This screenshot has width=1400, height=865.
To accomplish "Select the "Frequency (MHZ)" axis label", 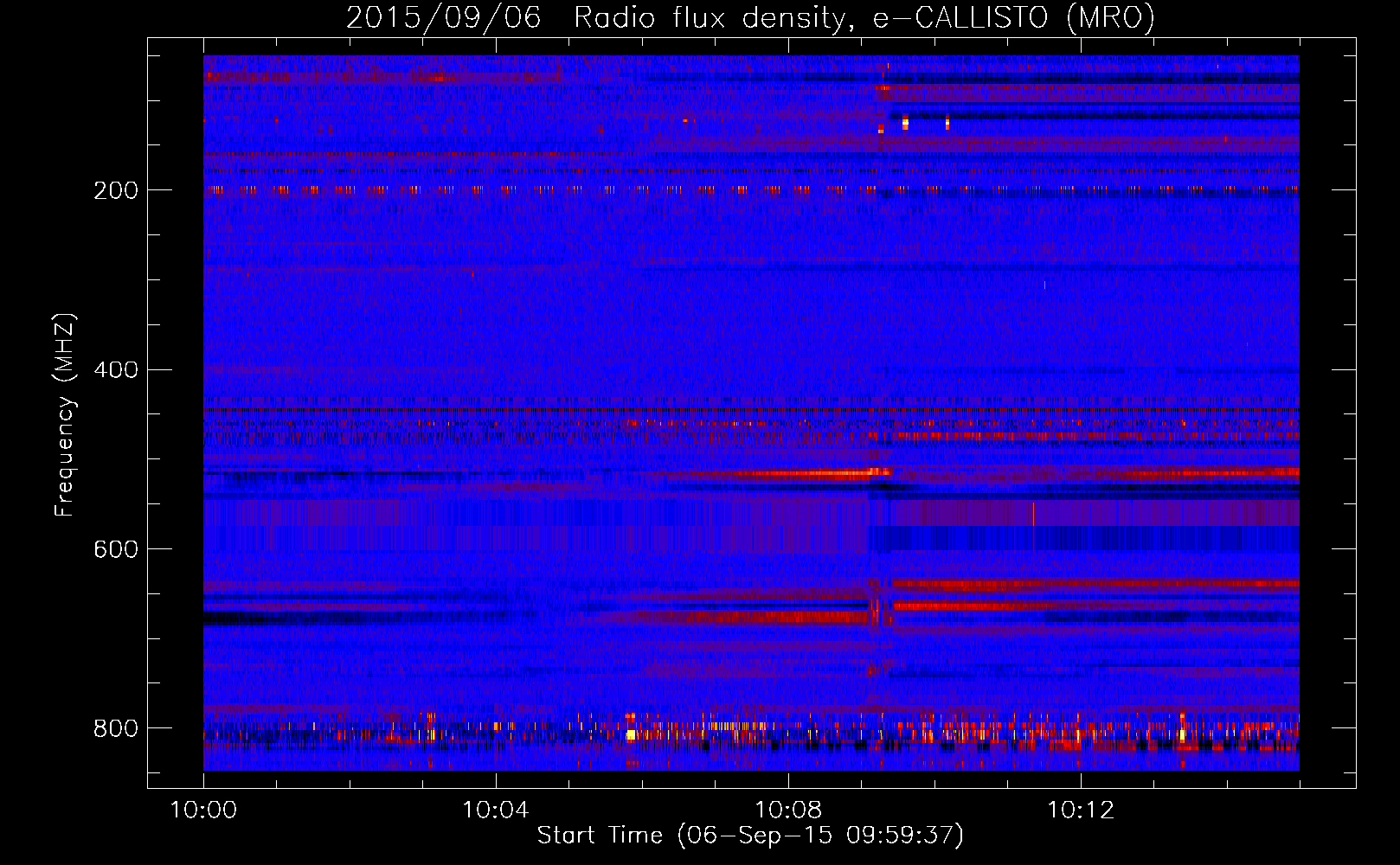I will pyautogui.click(x=65, y=415).
